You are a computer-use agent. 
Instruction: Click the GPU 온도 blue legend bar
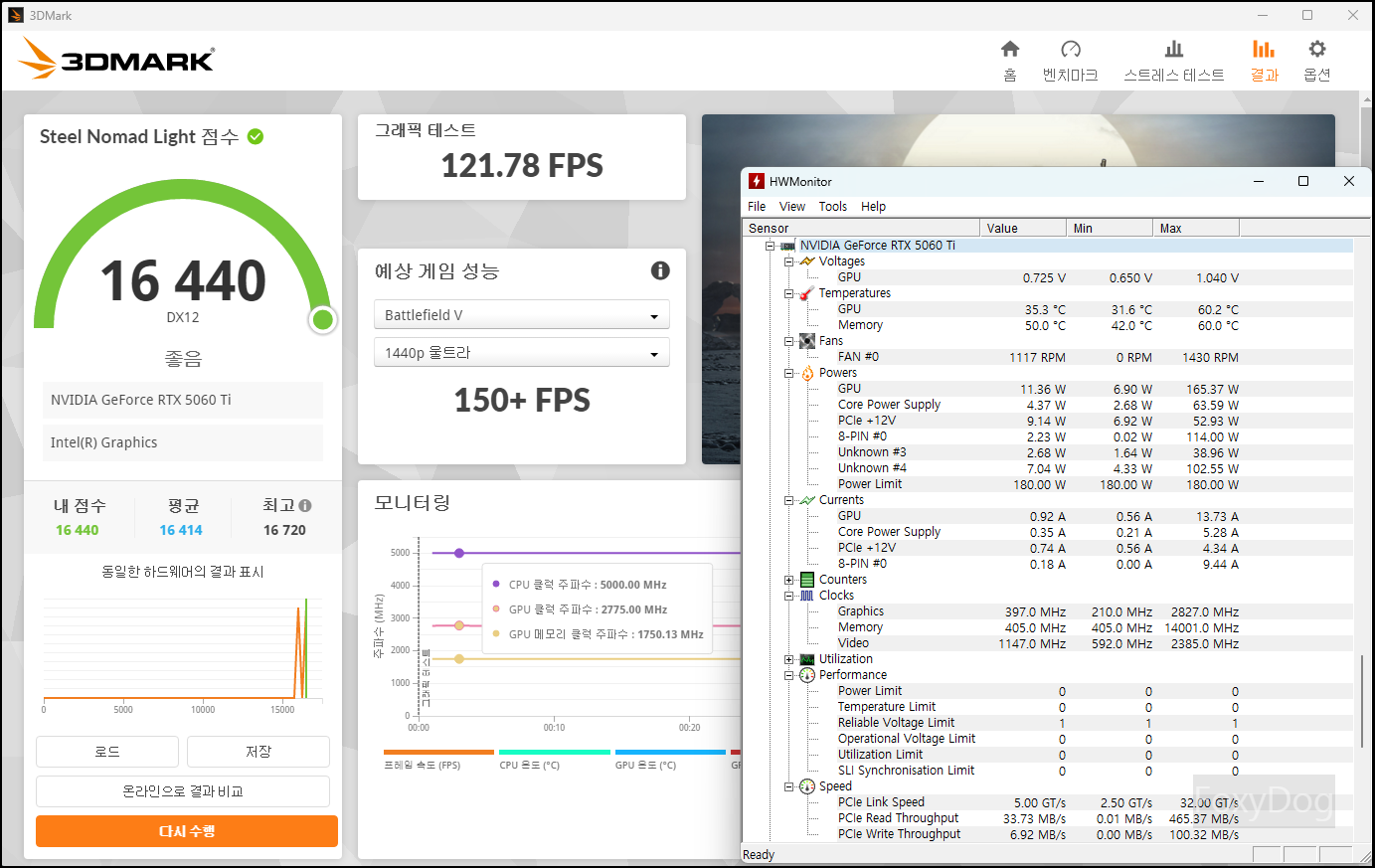(x=670, y=752)
